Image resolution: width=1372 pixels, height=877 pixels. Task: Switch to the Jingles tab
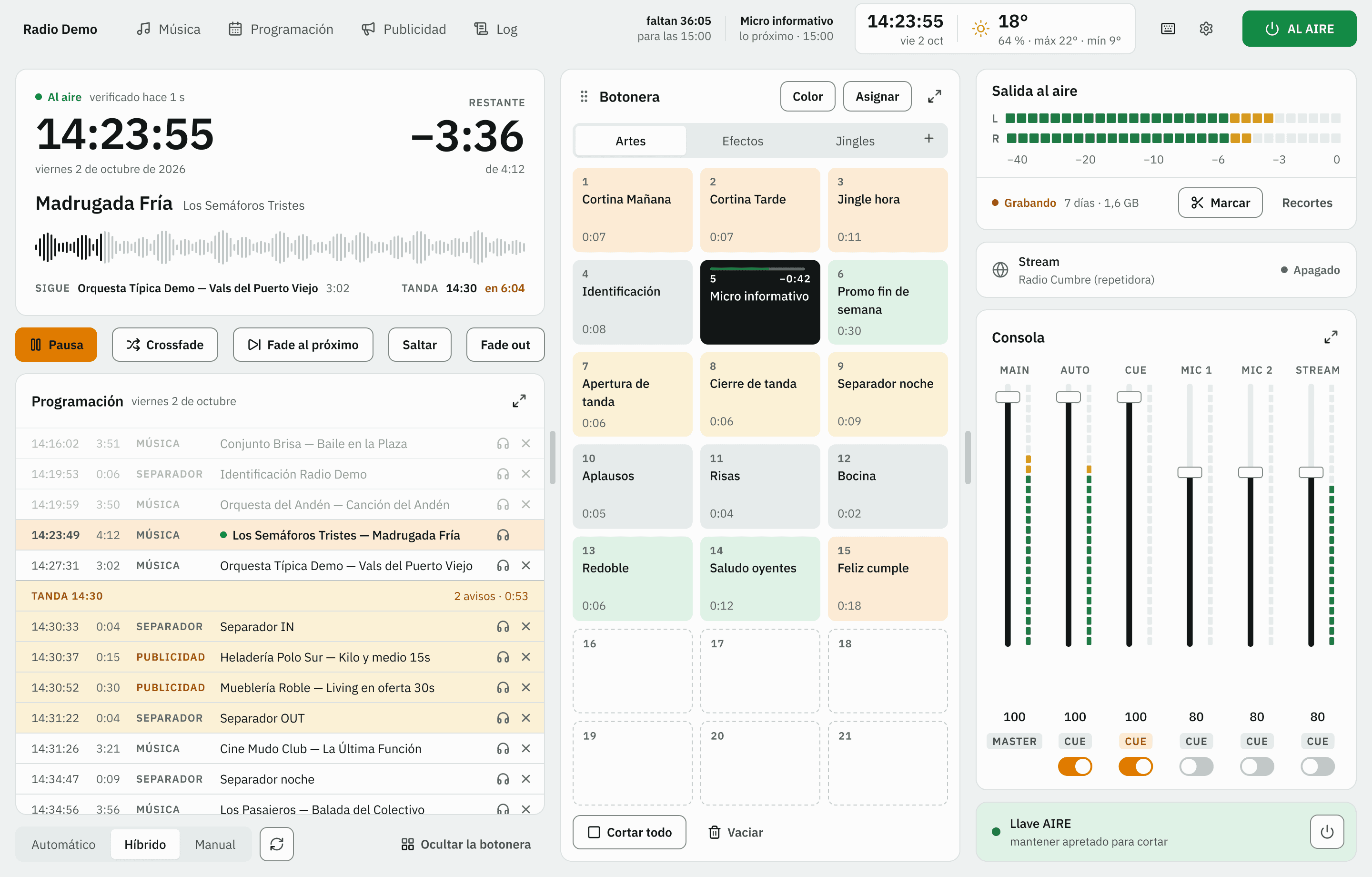pyautogui.click(x=855, y=141)
